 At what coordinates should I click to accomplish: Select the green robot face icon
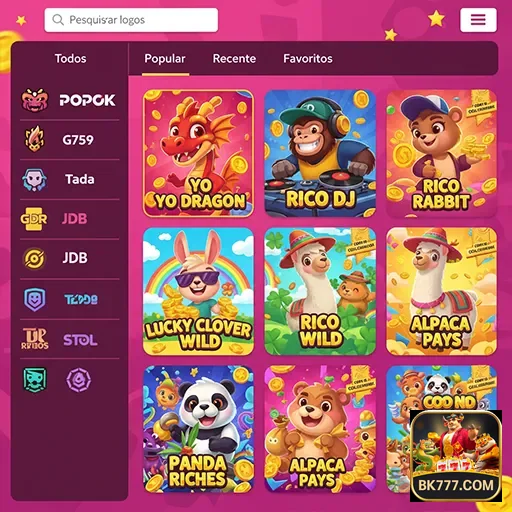(x=35, y=380)
